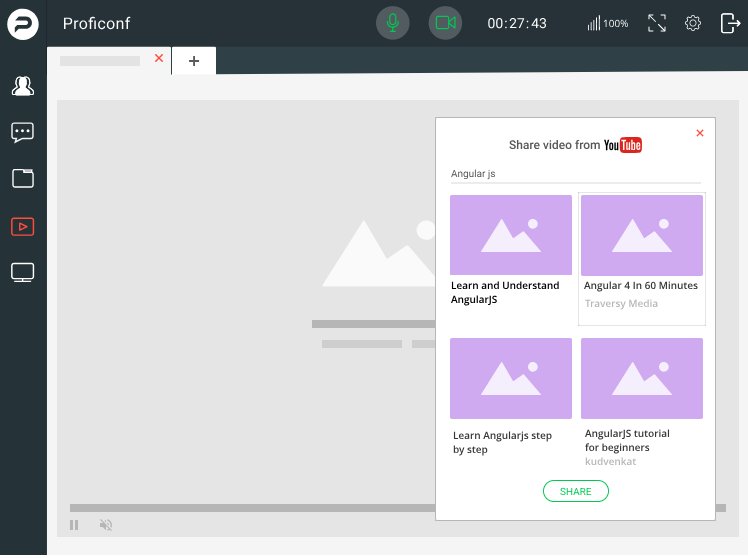
Task: Pause the video playback
Action: click(x=74, y=525)
